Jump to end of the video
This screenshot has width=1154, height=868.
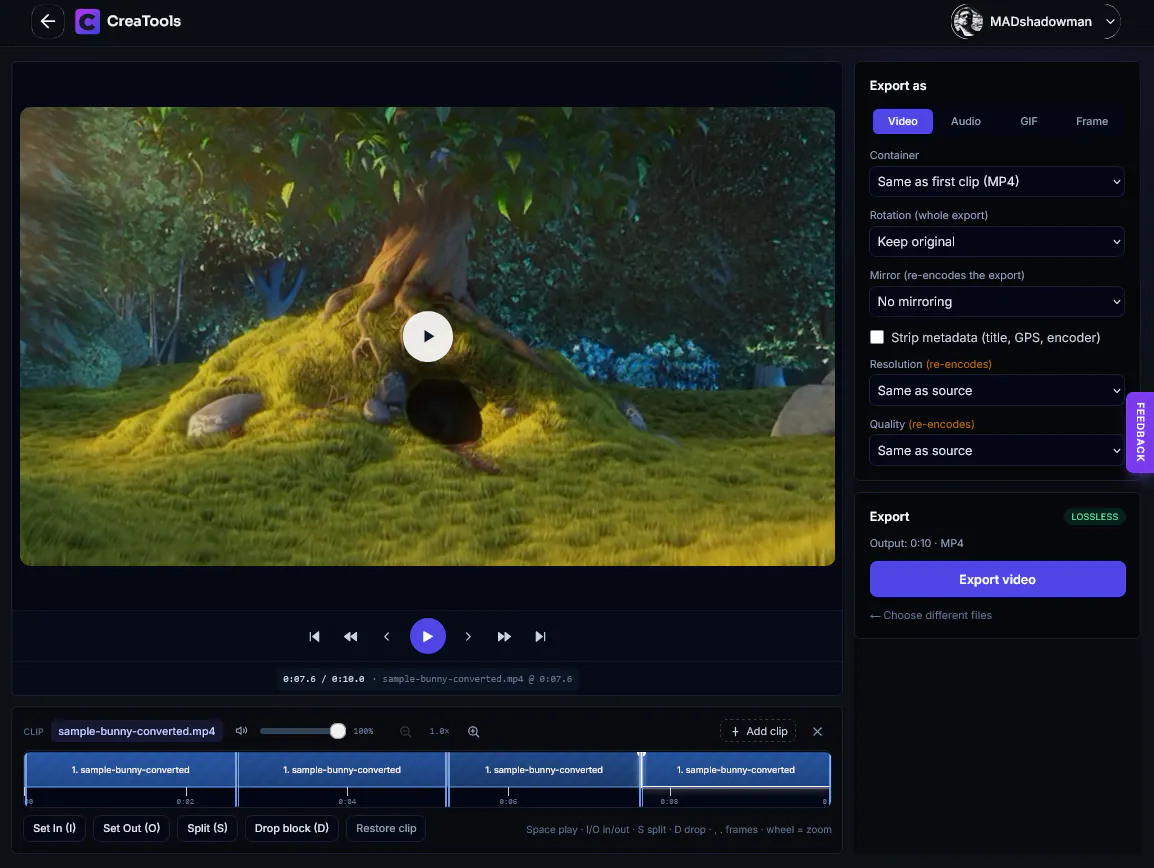(x=540, y=636)
